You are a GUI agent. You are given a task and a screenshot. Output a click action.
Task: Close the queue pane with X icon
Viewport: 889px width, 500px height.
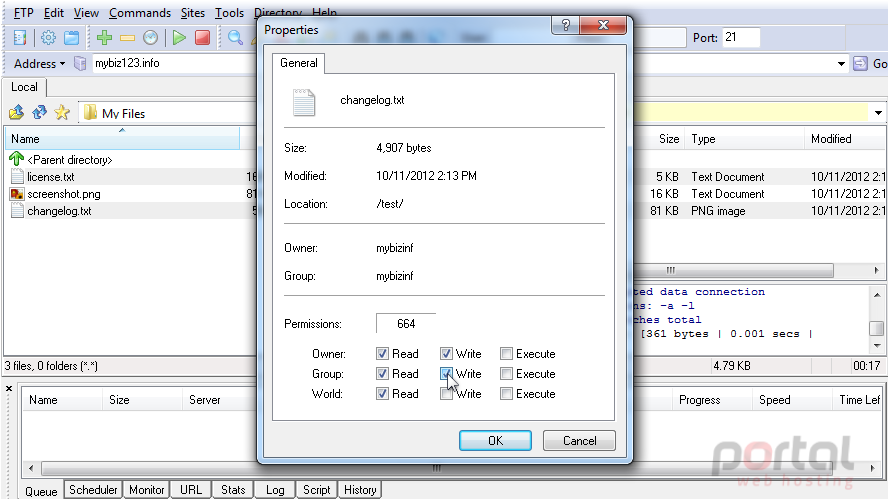coord(9,389)
